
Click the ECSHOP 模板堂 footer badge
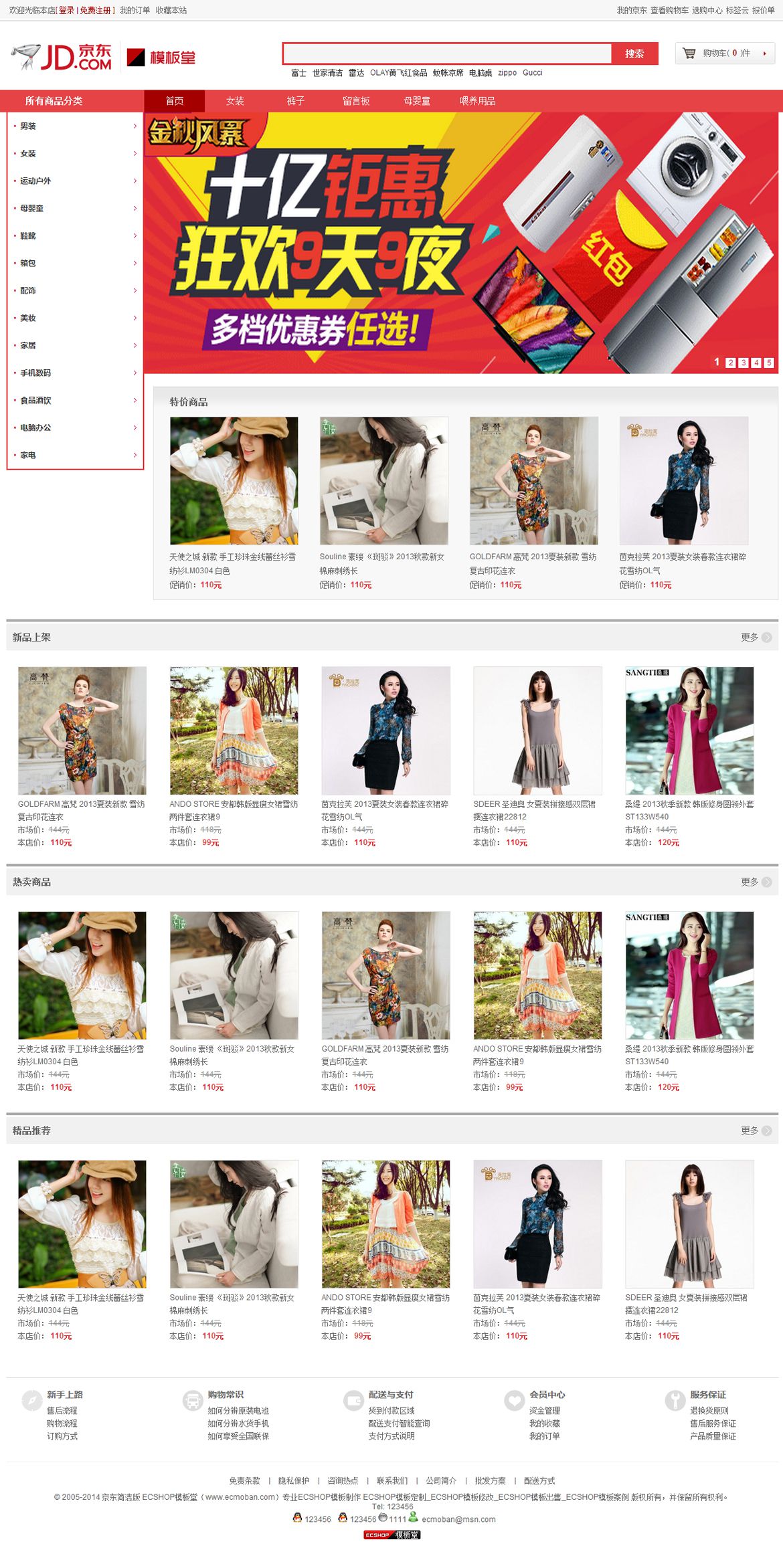pos(391,1535)
